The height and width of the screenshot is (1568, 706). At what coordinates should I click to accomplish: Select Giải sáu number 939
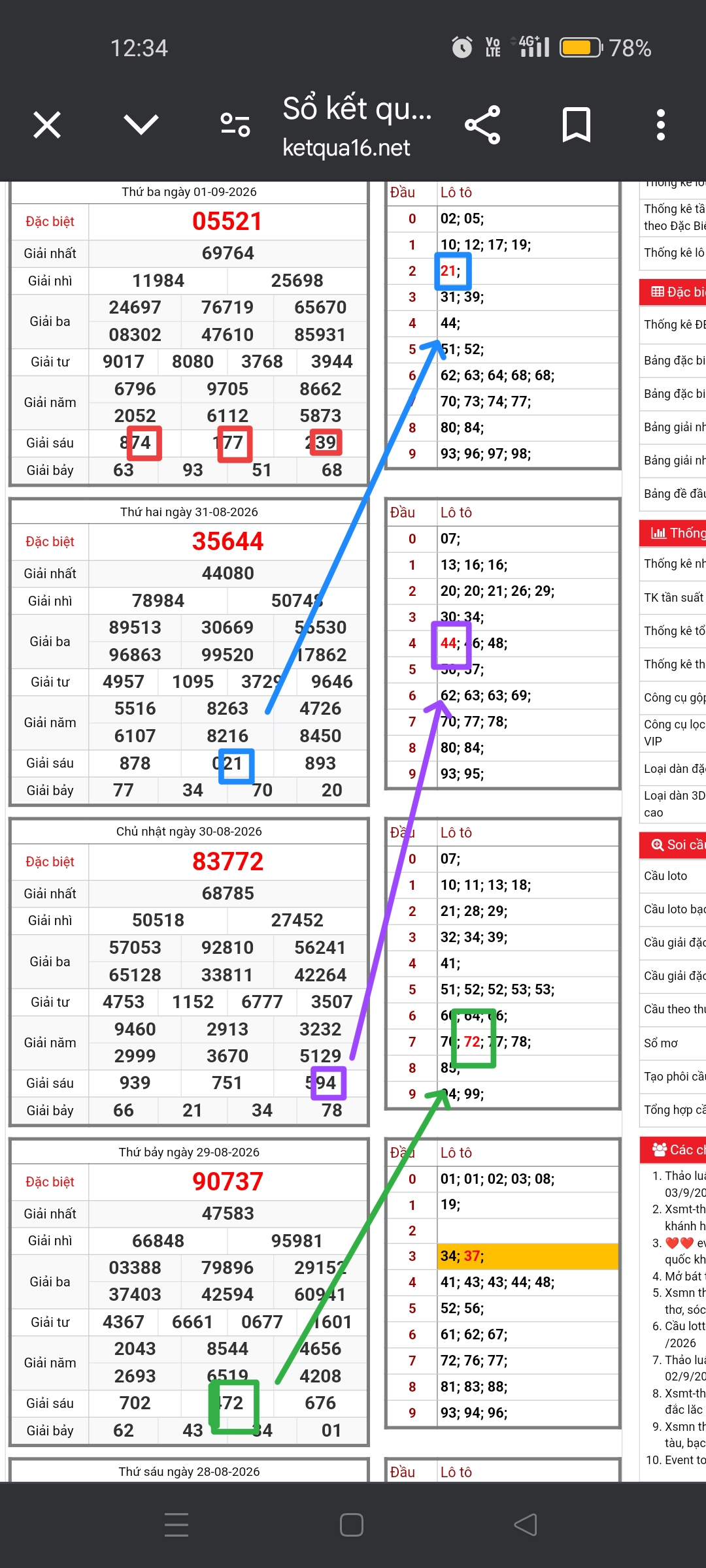click(x=135, y=1083)
